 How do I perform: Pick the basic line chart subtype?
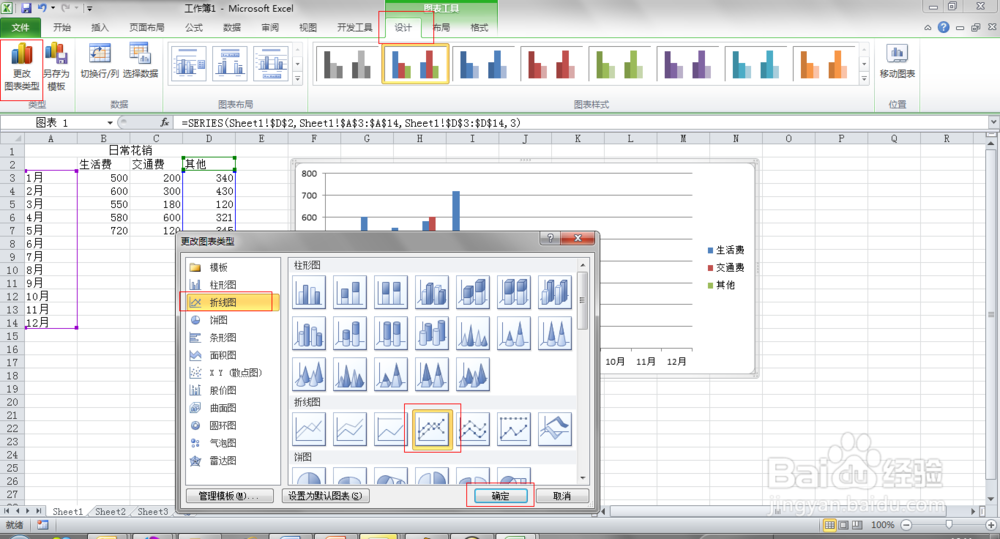pyautogui.click(x=309, y=429)
